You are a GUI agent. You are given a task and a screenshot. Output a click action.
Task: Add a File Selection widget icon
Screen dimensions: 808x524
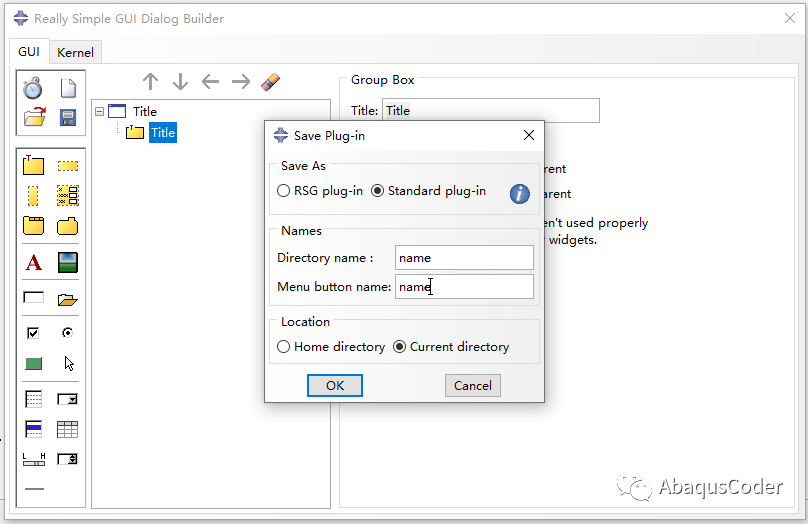68,299
